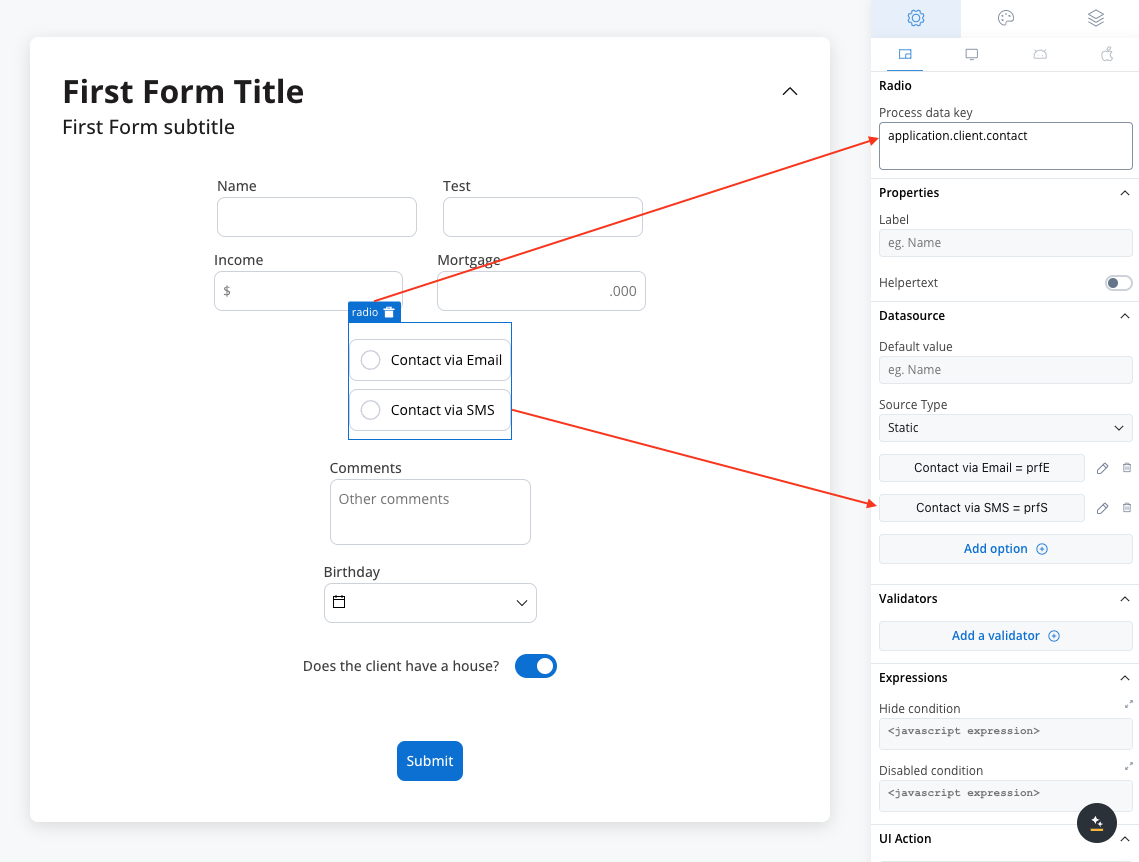1139x862 pixels.
Task: Focus the Disabled condition expression field
Action: pos(1005,796)
